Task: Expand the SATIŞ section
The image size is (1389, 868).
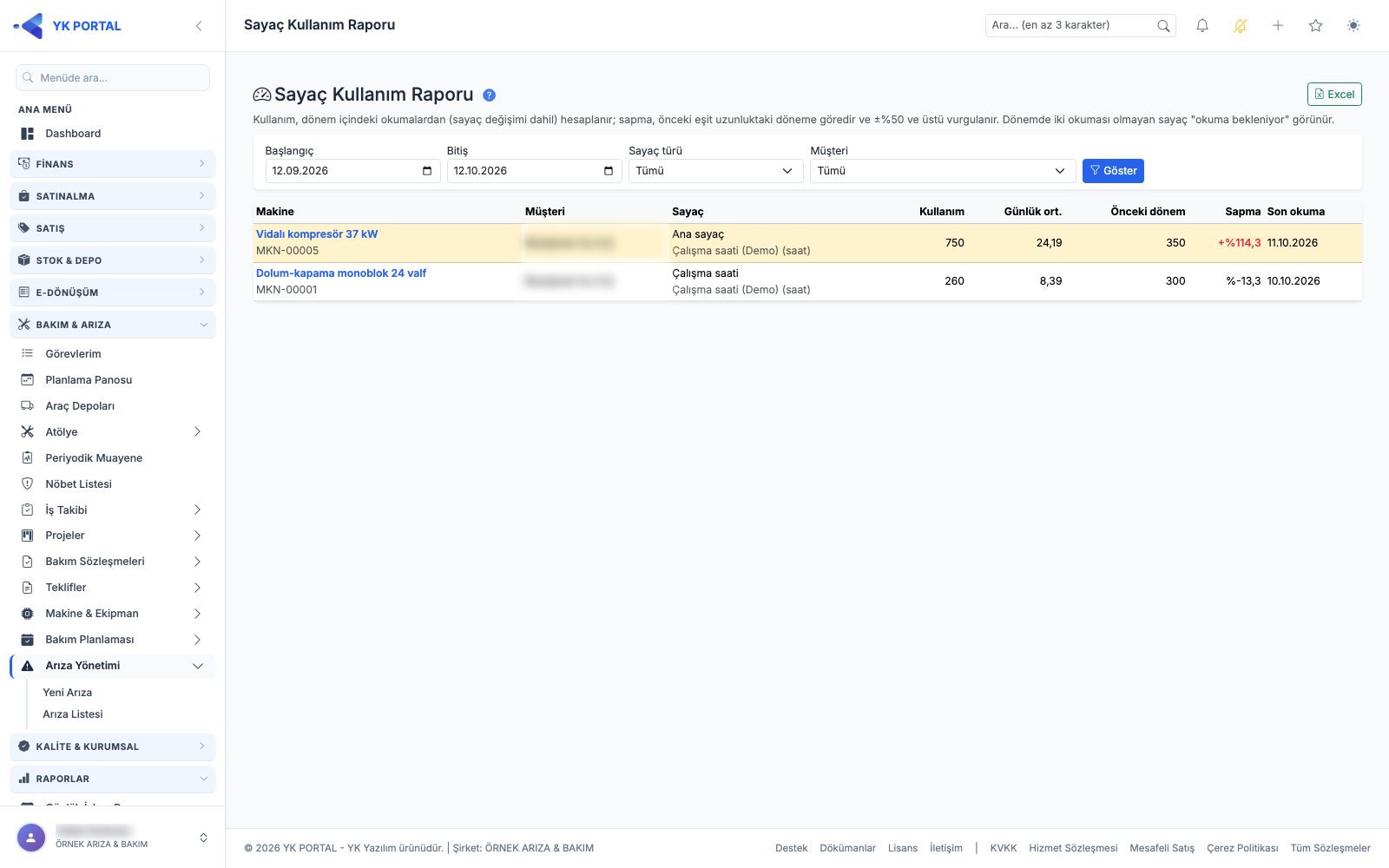Action: (x=113, y=228)
